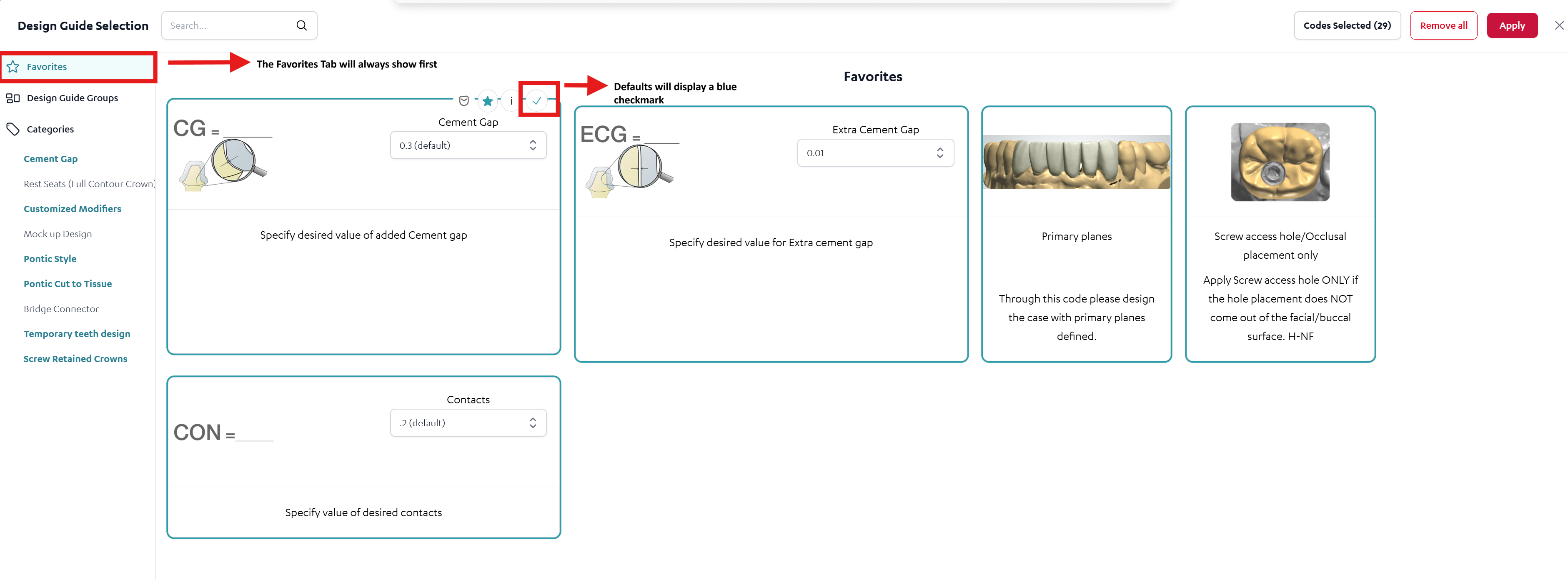
Task: Open the Cement Gap value dropdown
Action: click(x=468, y=145)
